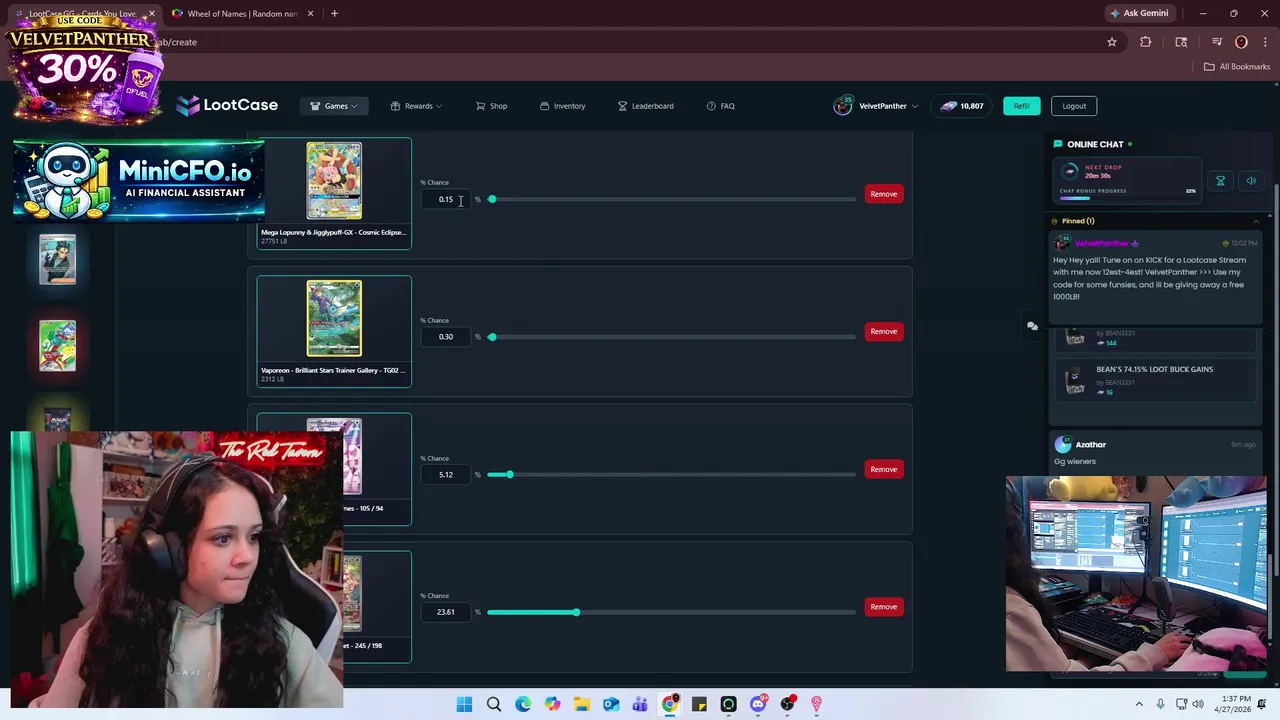This screenshot has height=720, width=1280.
Task: Click the 10,807 loot bucks balance
Action: coord(961,106)
